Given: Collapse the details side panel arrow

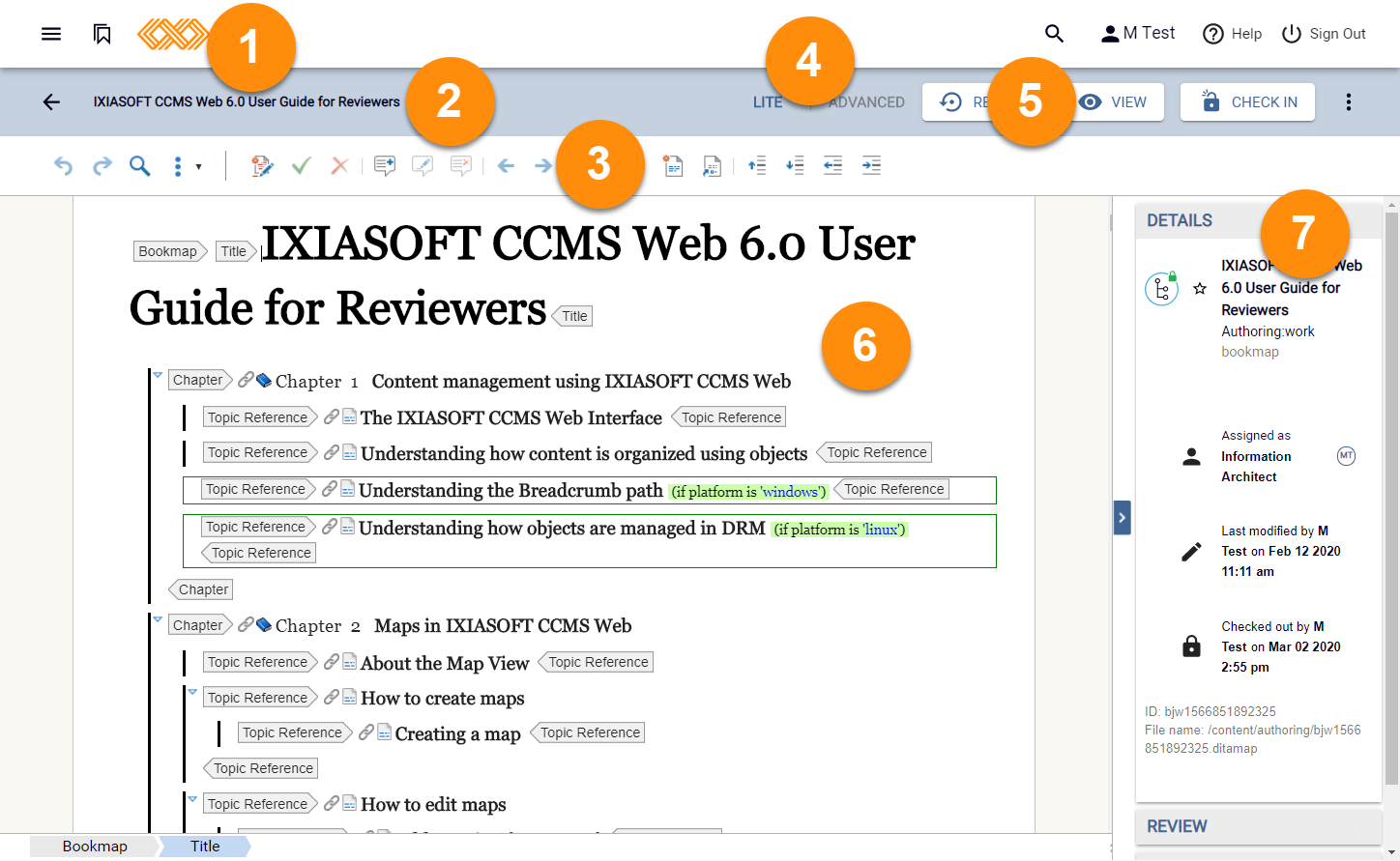Looking at the screenshot, I should pos(1122,517).
